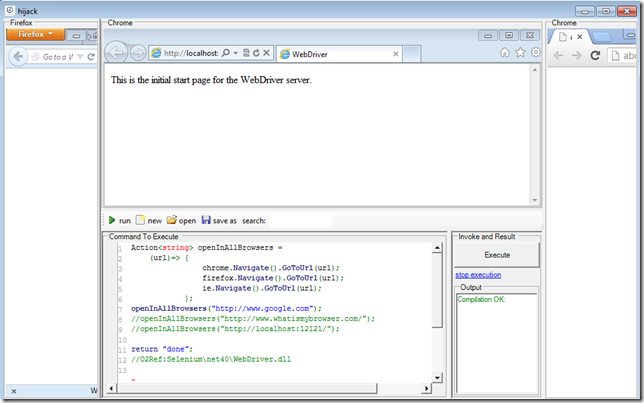The height and width of the screenshot is (403, 644).
Task: Click the IE address bar showing localhost
Action: (x=188, y=53)
